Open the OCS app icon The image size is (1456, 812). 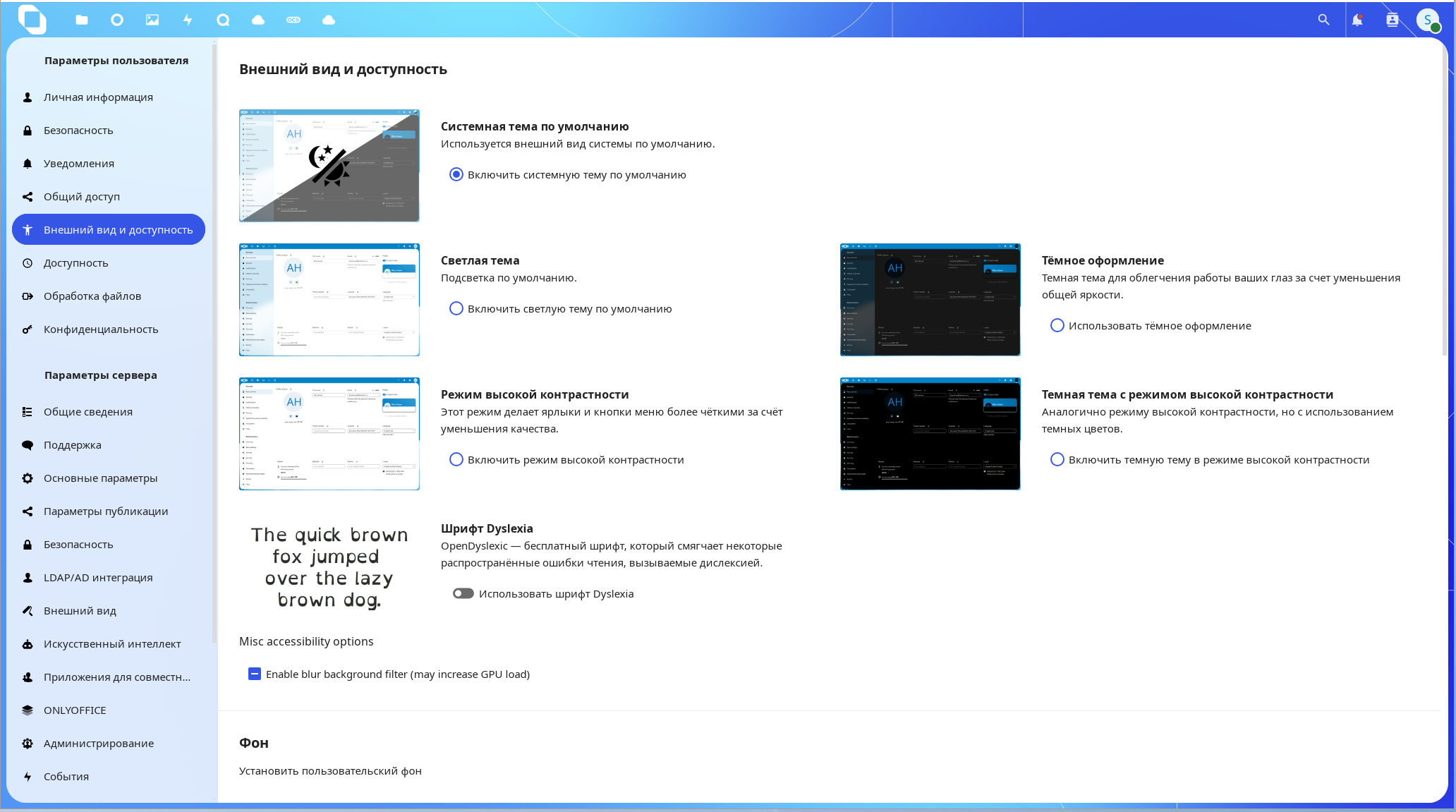coord(293,20)
